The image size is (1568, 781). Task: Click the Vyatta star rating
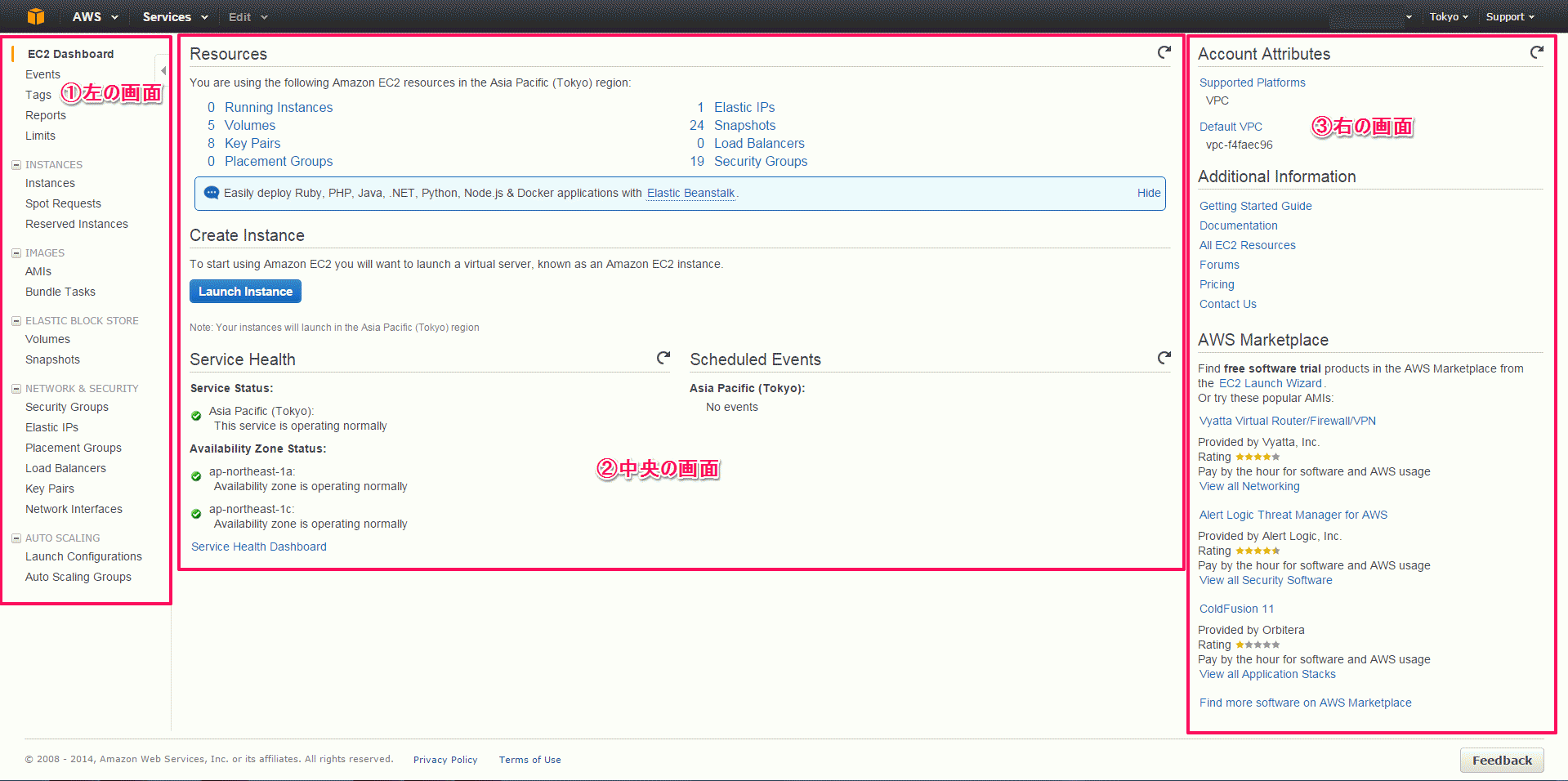coord(1258,457)
